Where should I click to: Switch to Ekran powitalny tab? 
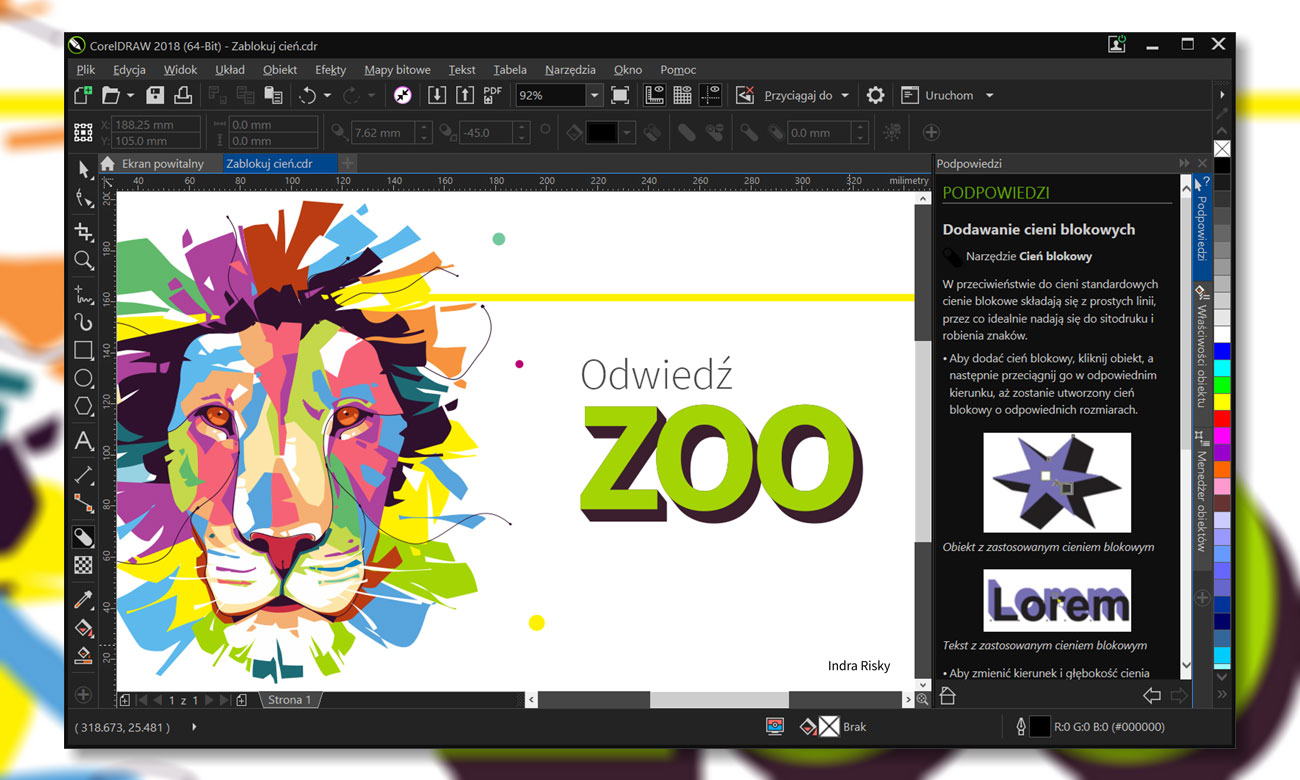[162, 163]
